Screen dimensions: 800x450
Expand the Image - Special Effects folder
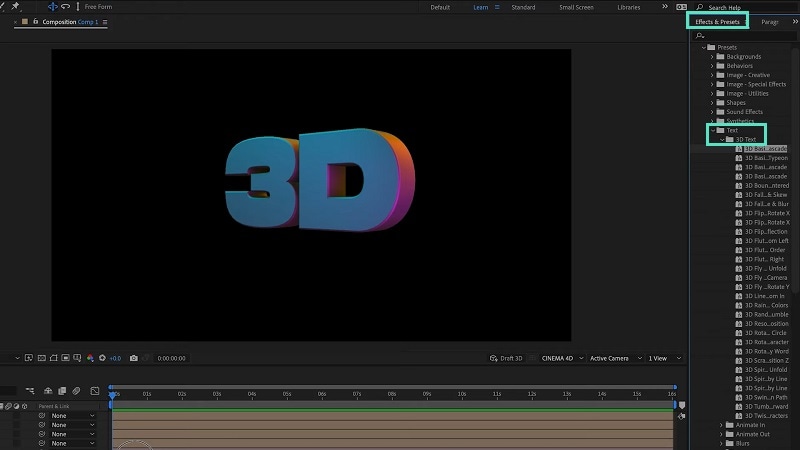pyautogui.click(x=712, y=84)
